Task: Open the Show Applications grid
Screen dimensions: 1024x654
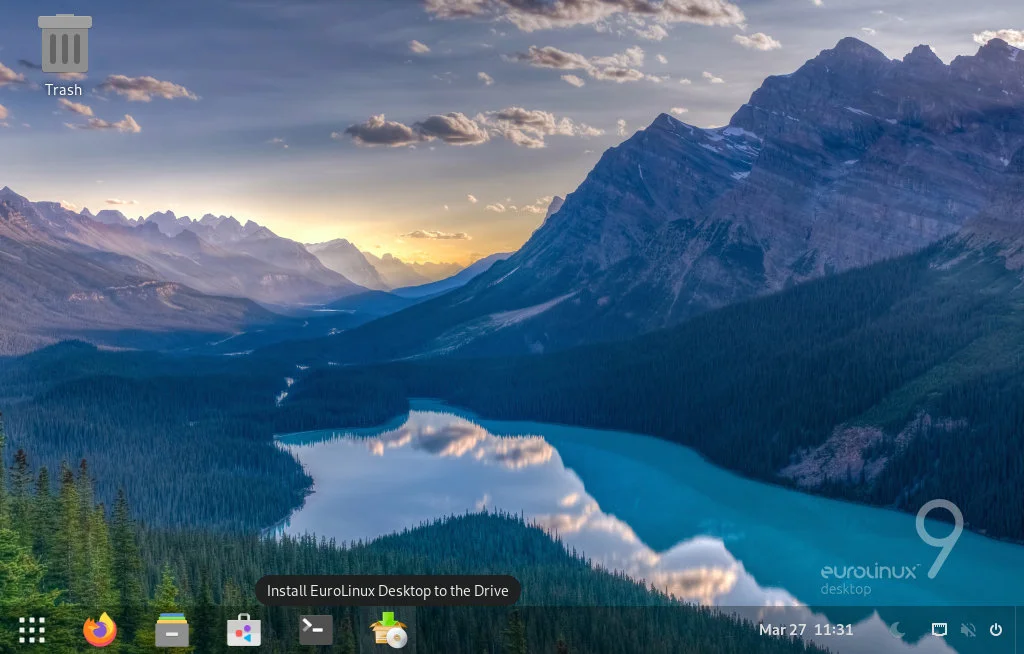Action: (x=31, y=630)
